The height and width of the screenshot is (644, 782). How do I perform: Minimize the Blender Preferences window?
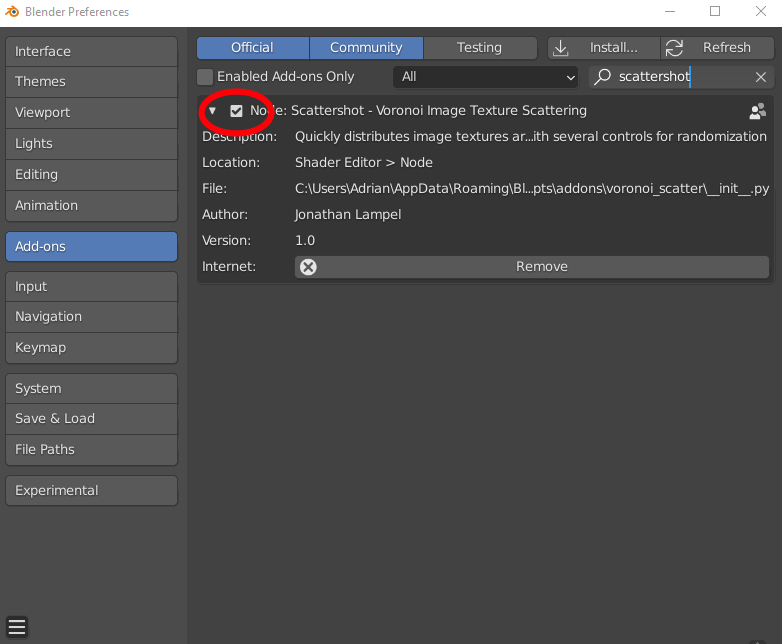click(670, 11)
